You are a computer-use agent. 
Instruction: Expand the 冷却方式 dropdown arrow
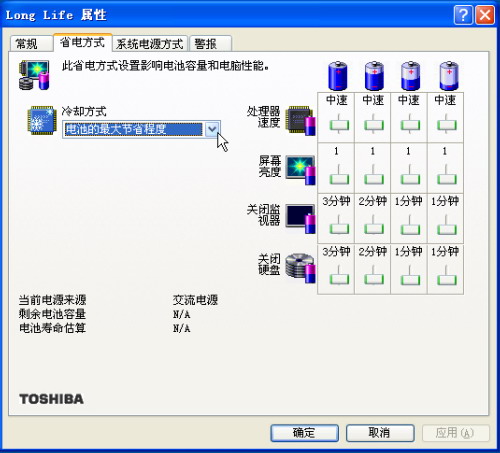click(212, 129)
